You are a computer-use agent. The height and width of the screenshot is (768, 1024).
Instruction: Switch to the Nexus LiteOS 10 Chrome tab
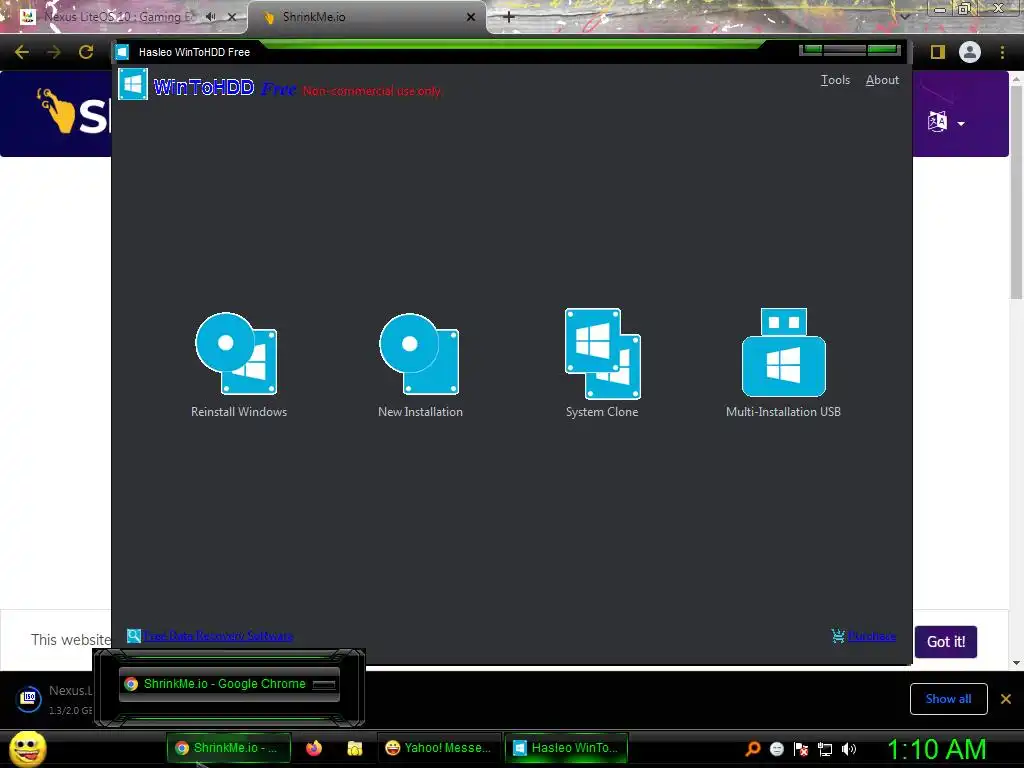point(118,17)
